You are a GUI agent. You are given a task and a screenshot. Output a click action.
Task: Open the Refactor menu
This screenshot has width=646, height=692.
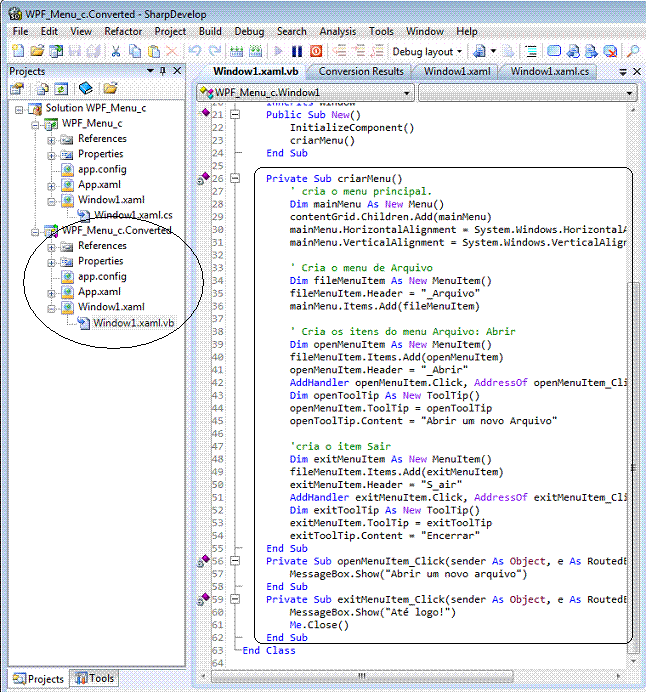123,31
